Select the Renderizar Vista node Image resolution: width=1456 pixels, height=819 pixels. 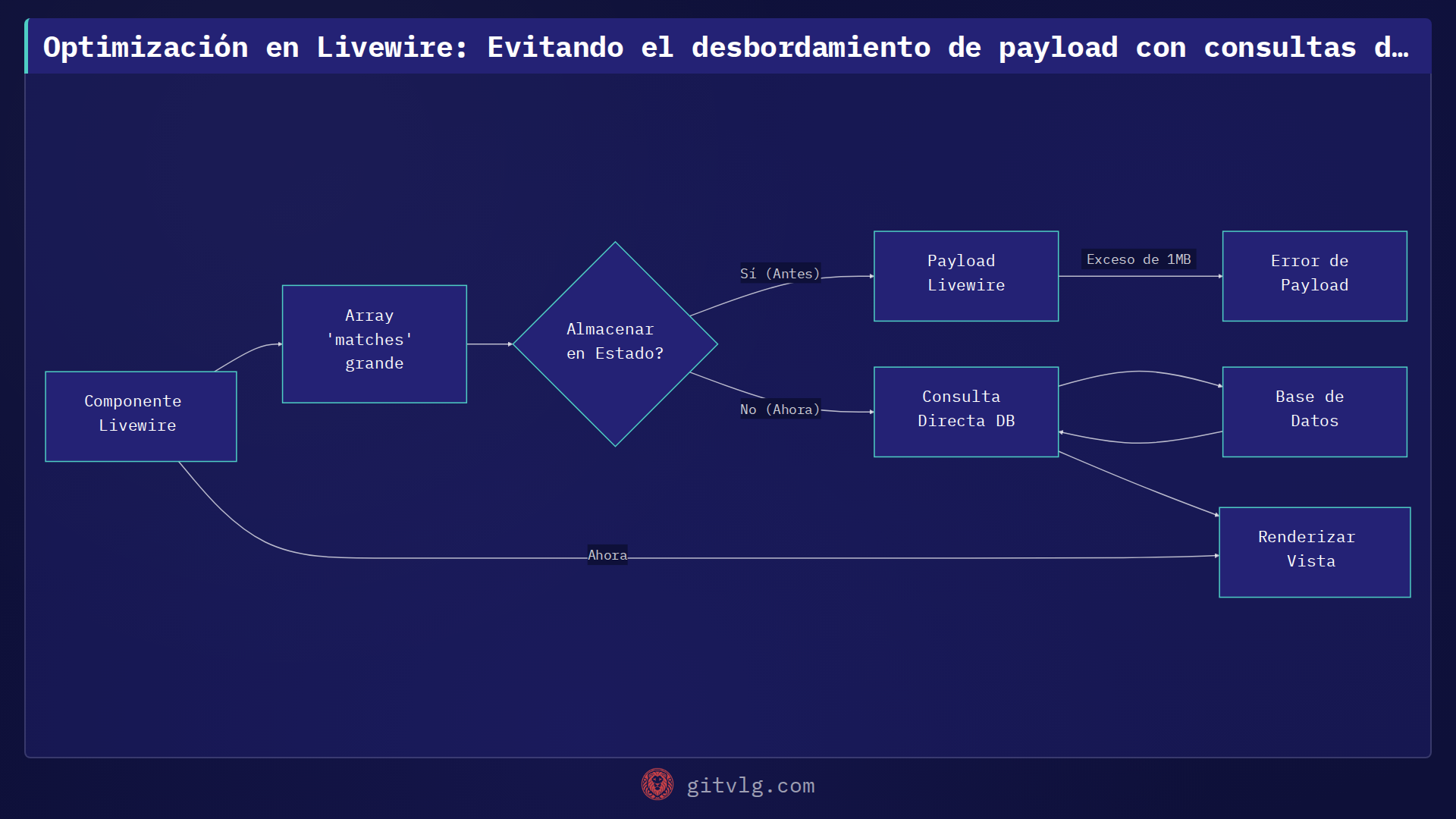coord(1315,552)
